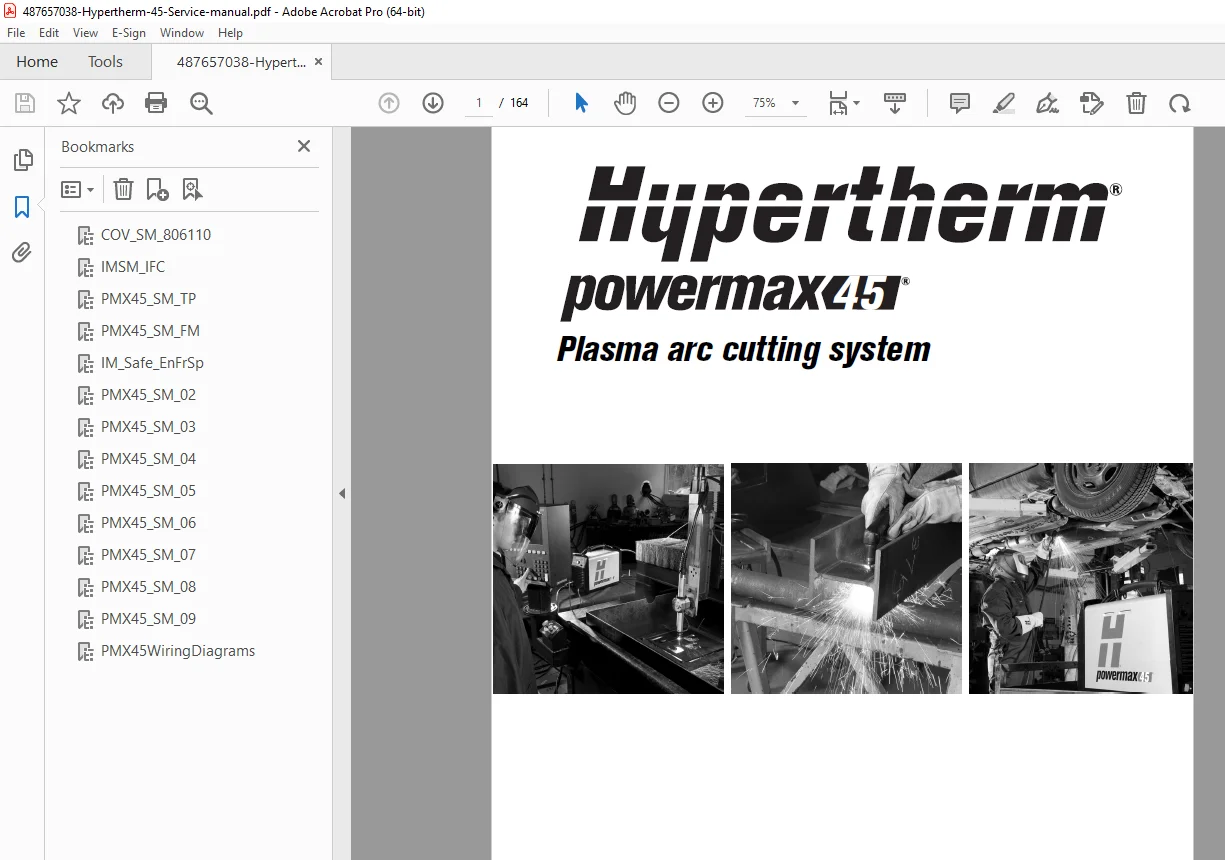Click the Edit PDF toolbar icon

1091,103
